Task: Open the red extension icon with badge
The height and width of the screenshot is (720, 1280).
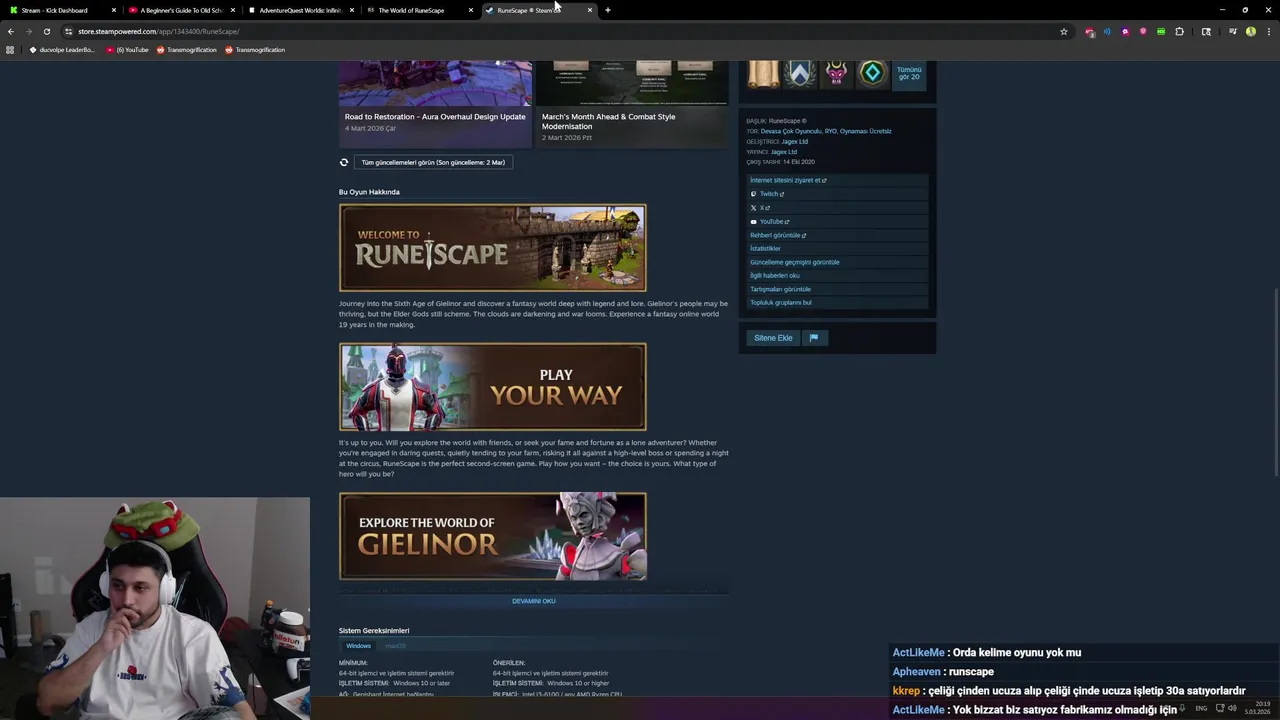Action: click(x=1089, y=31)
